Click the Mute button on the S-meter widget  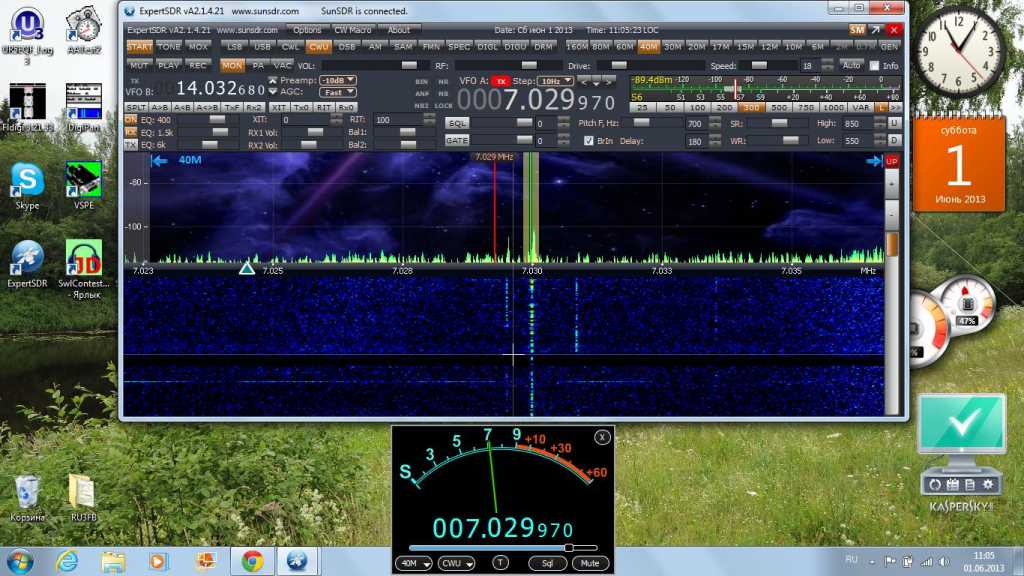point(590,563)
